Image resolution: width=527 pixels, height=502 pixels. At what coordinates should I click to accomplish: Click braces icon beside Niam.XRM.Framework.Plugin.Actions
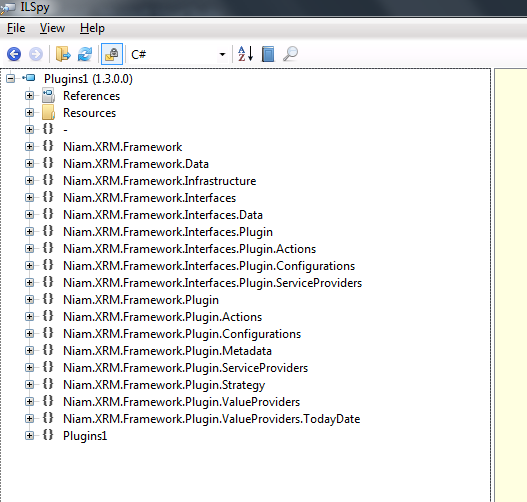pyautogui.click(x=48, y=316)
